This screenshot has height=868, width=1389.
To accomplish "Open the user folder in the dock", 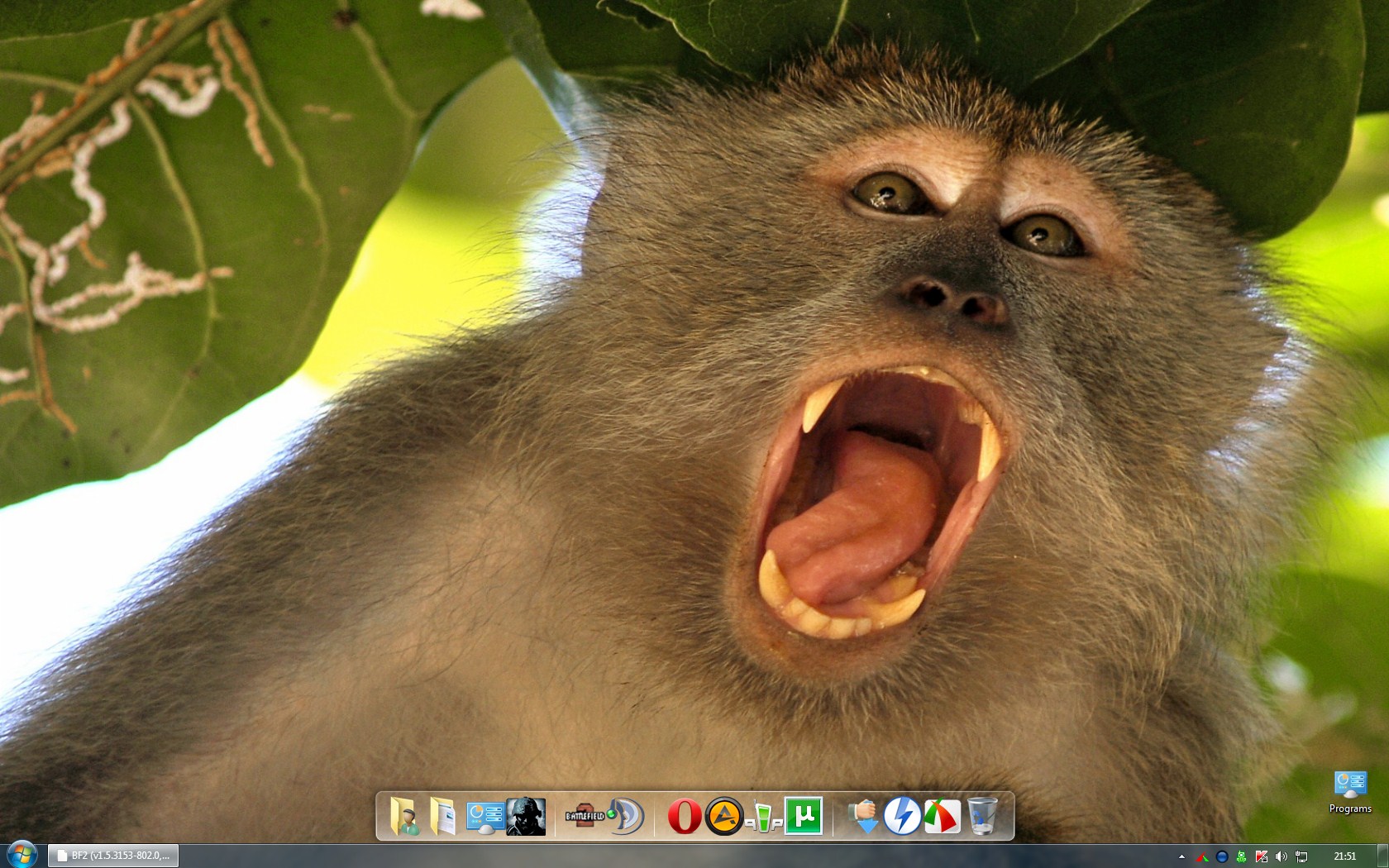I will click(404, 817).
